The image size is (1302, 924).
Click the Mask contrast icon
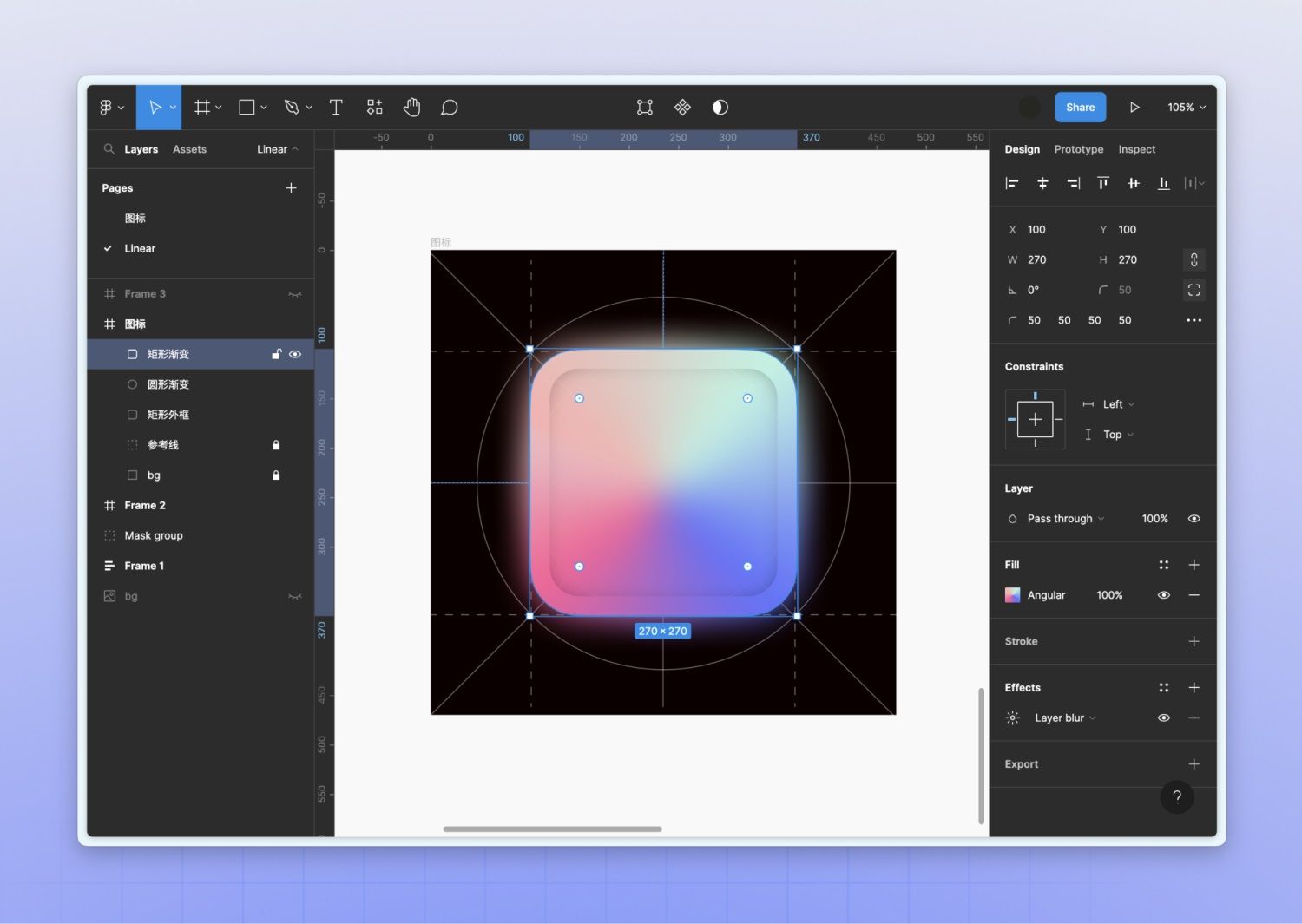720,108
